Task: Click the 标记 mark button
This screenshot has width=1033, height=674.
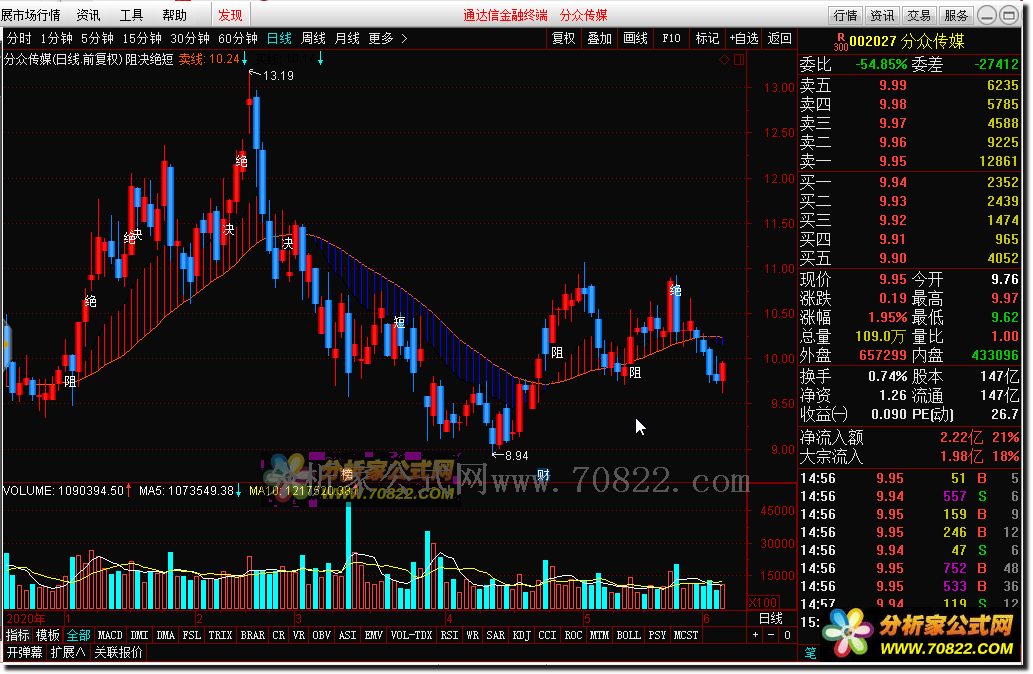Action: point(708,39)
